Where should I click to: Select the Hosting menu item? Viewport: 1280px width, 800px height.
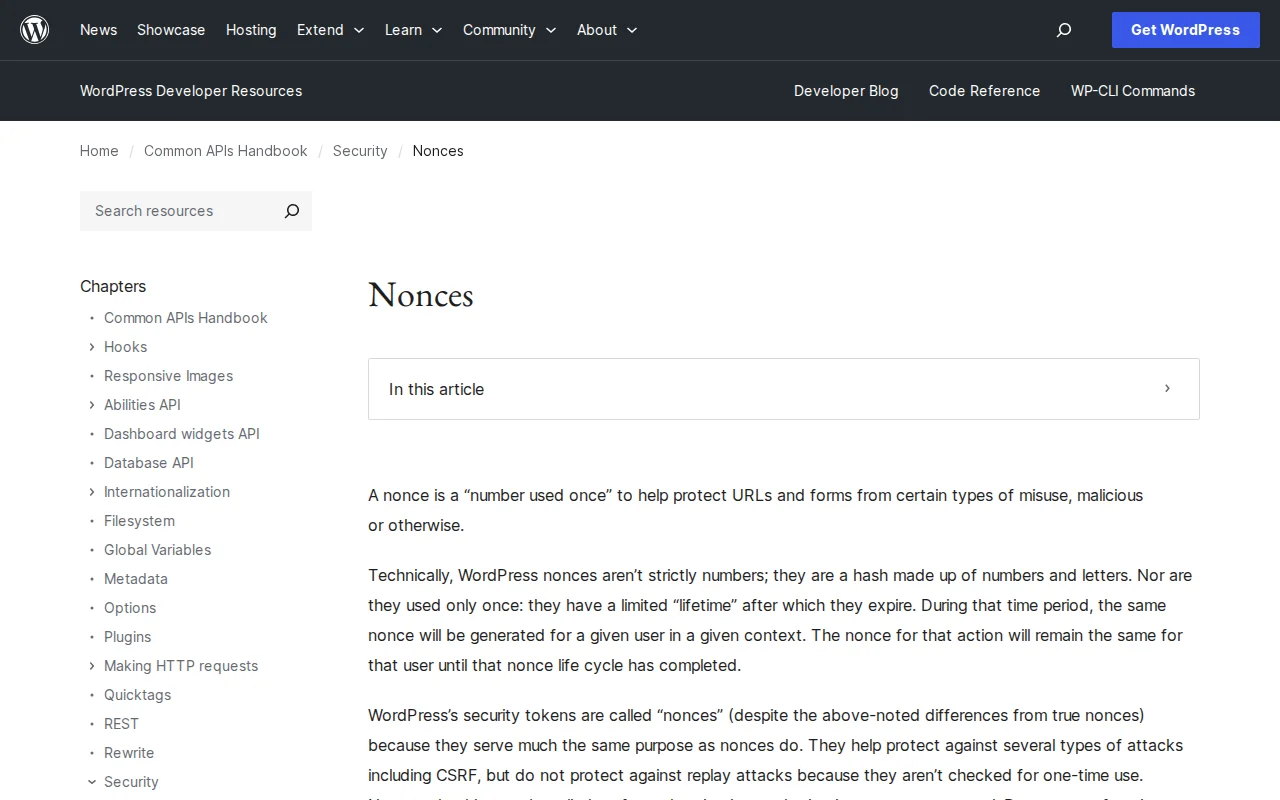(x=251, y=30)
